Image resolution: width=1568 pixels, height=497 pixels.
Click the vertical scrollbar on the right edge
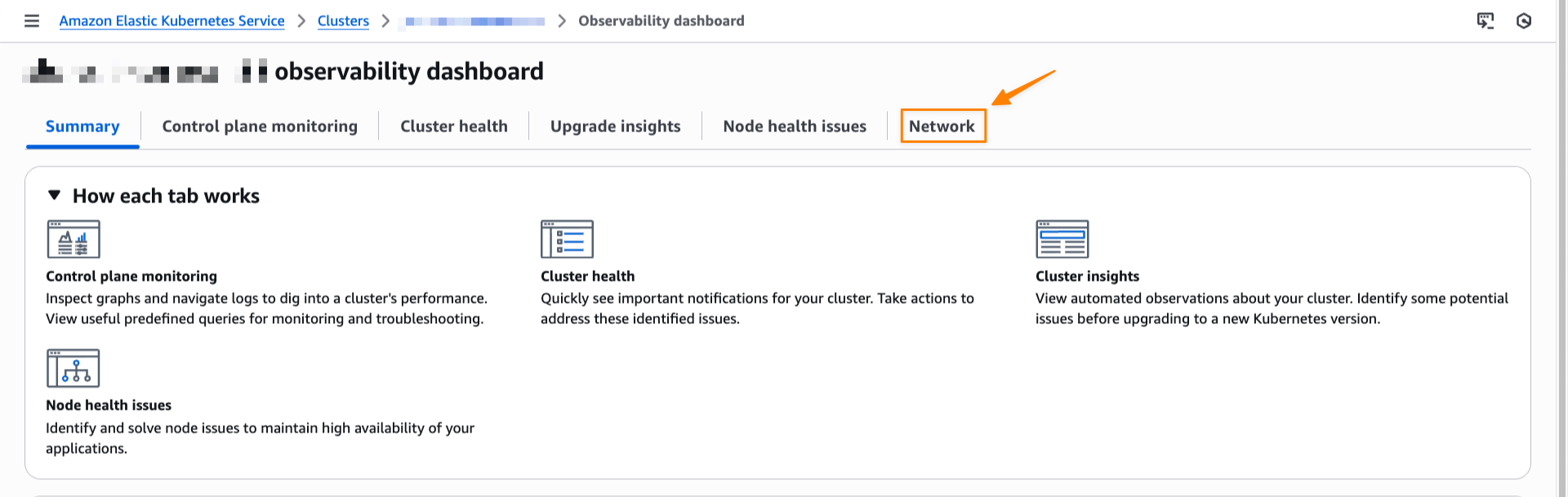tap(1562, 245)
